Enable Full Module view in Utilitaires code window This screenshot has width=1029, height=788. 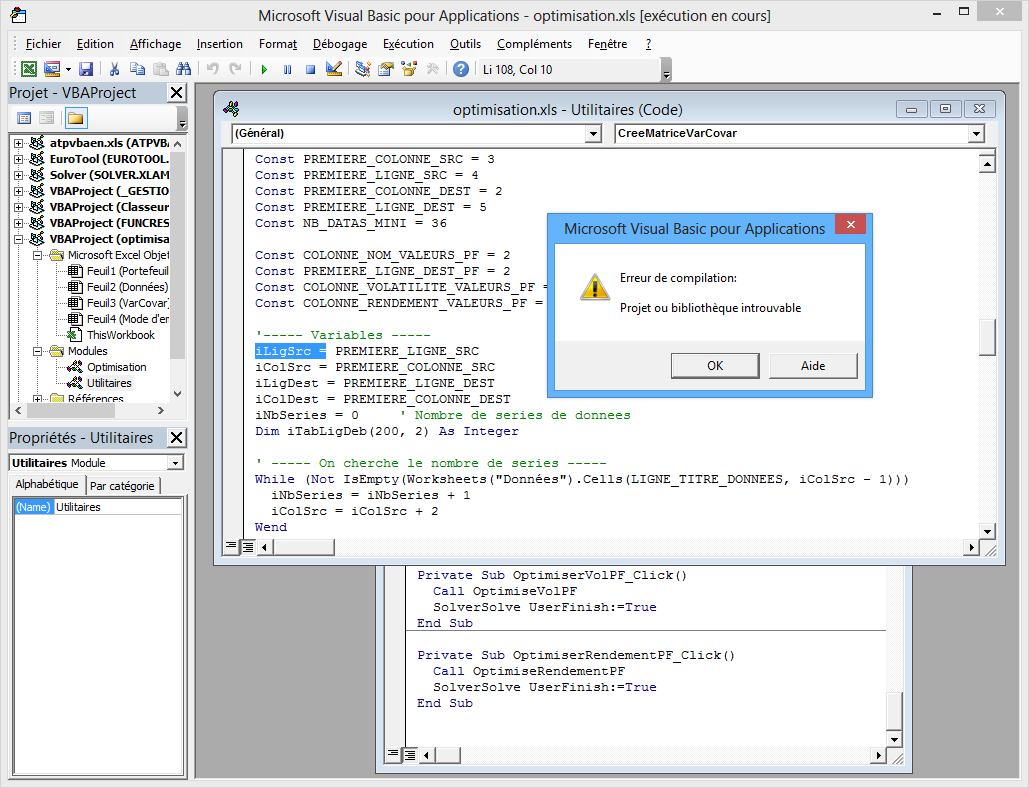tap(247, 546)
